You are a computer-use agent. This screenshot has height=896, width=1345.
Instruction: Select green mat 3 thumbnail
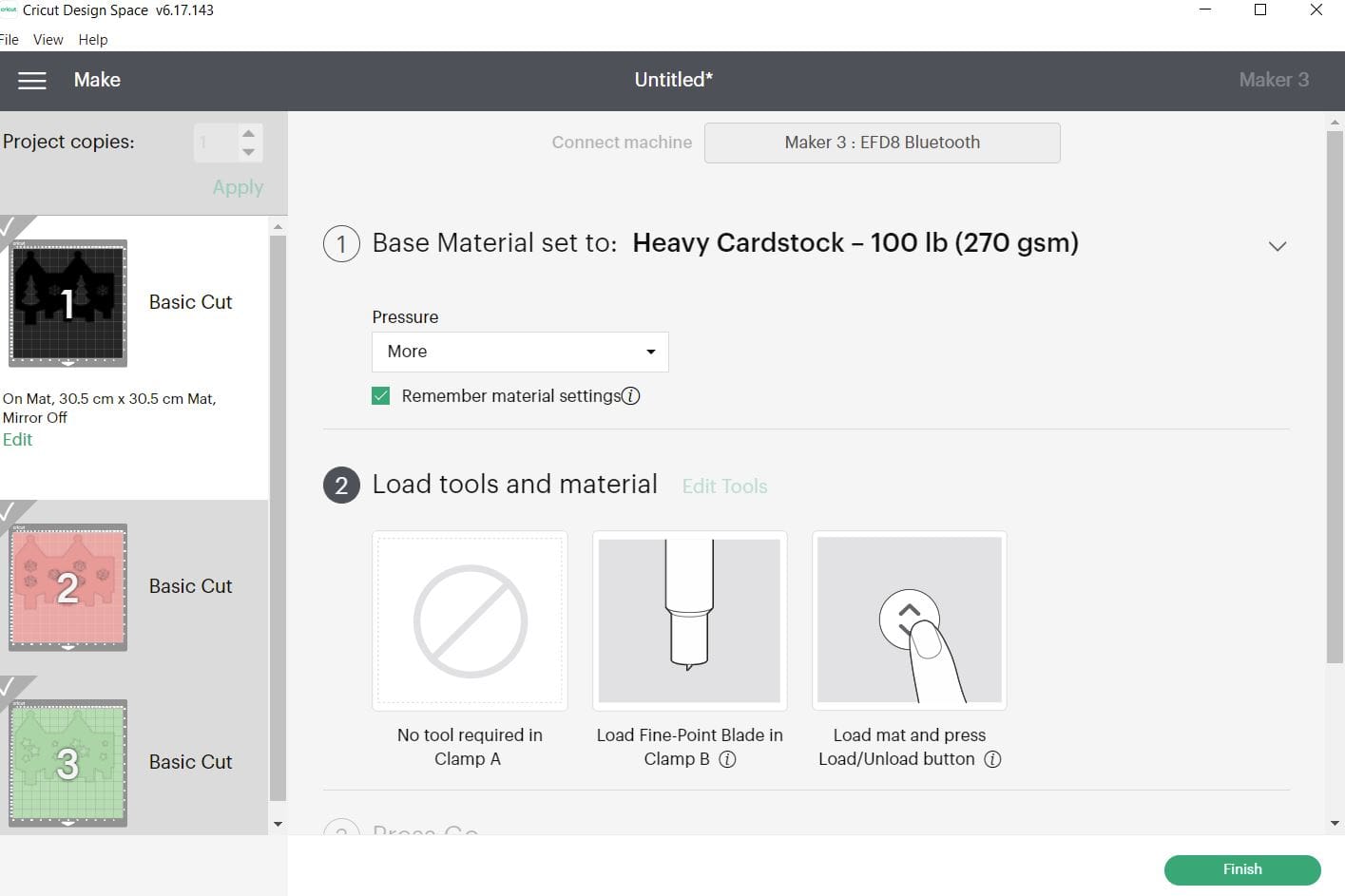point(67,763)
